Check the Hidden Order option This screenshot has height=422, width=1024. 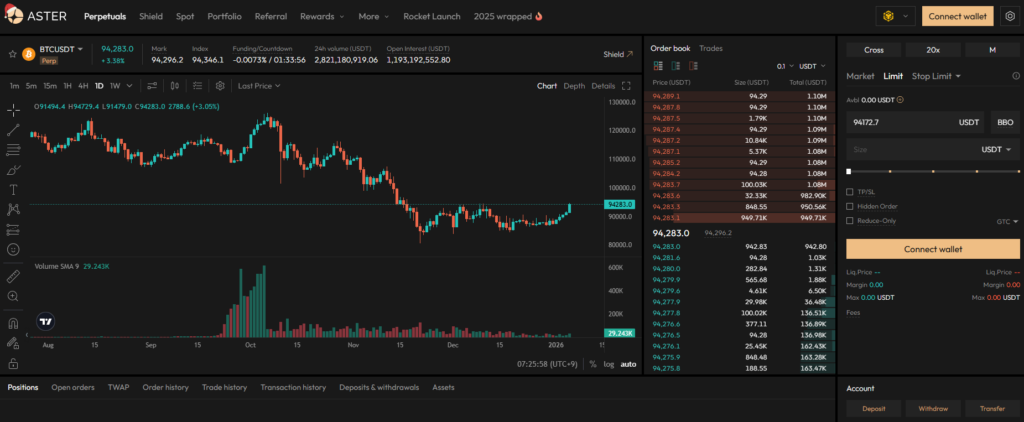[850, 206]
